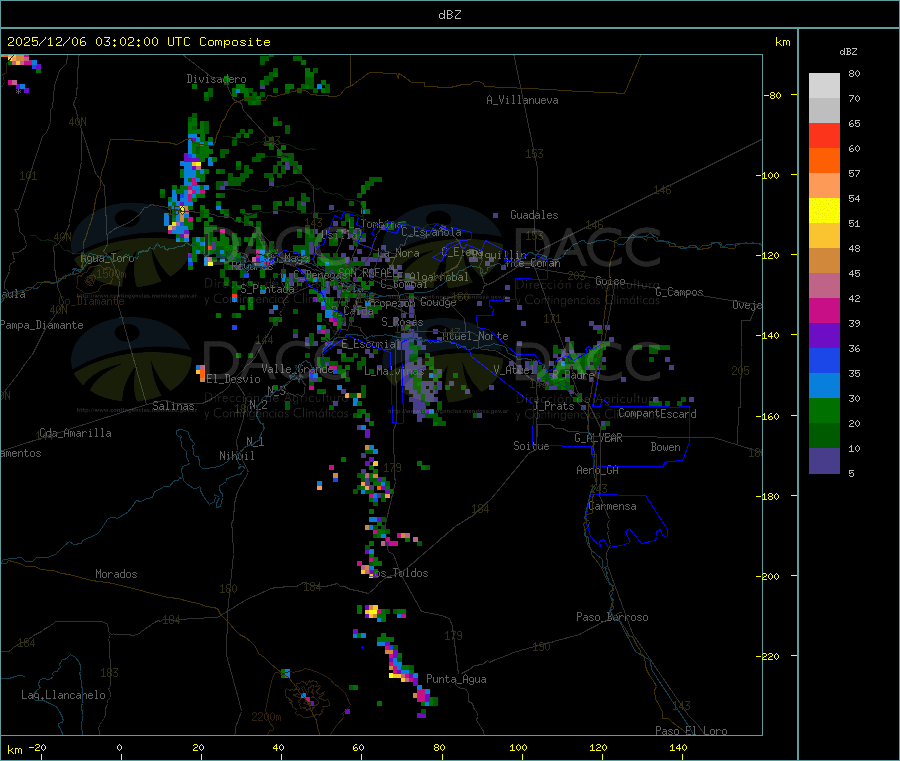The height and width of the screenshot is (761, 900).
Task: Click the Aero_GA map label
Action: point(598,470)
